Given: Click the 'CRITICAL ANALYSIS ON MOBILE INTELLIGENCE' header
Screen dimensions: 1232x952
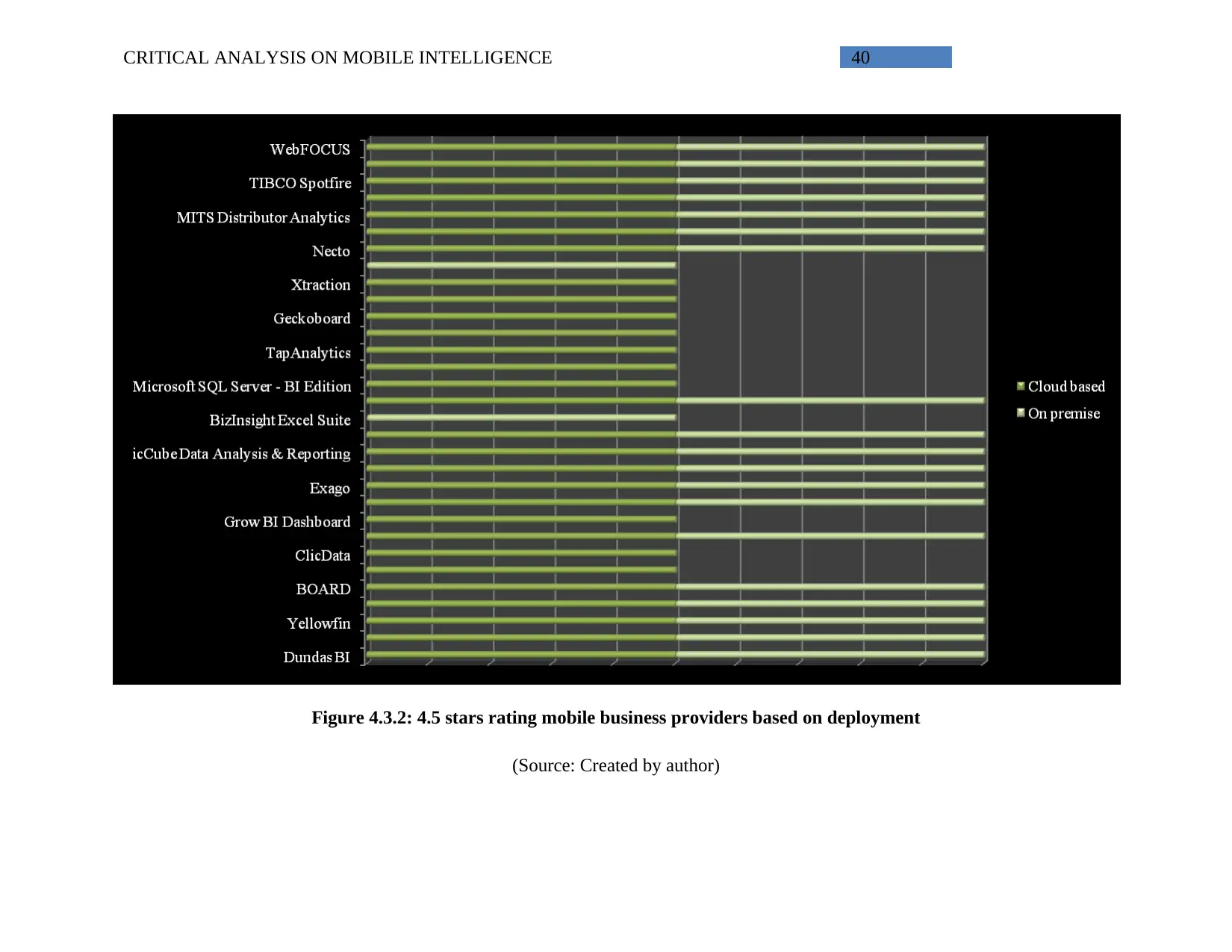Looking at the screenshot, I should 337,57.
